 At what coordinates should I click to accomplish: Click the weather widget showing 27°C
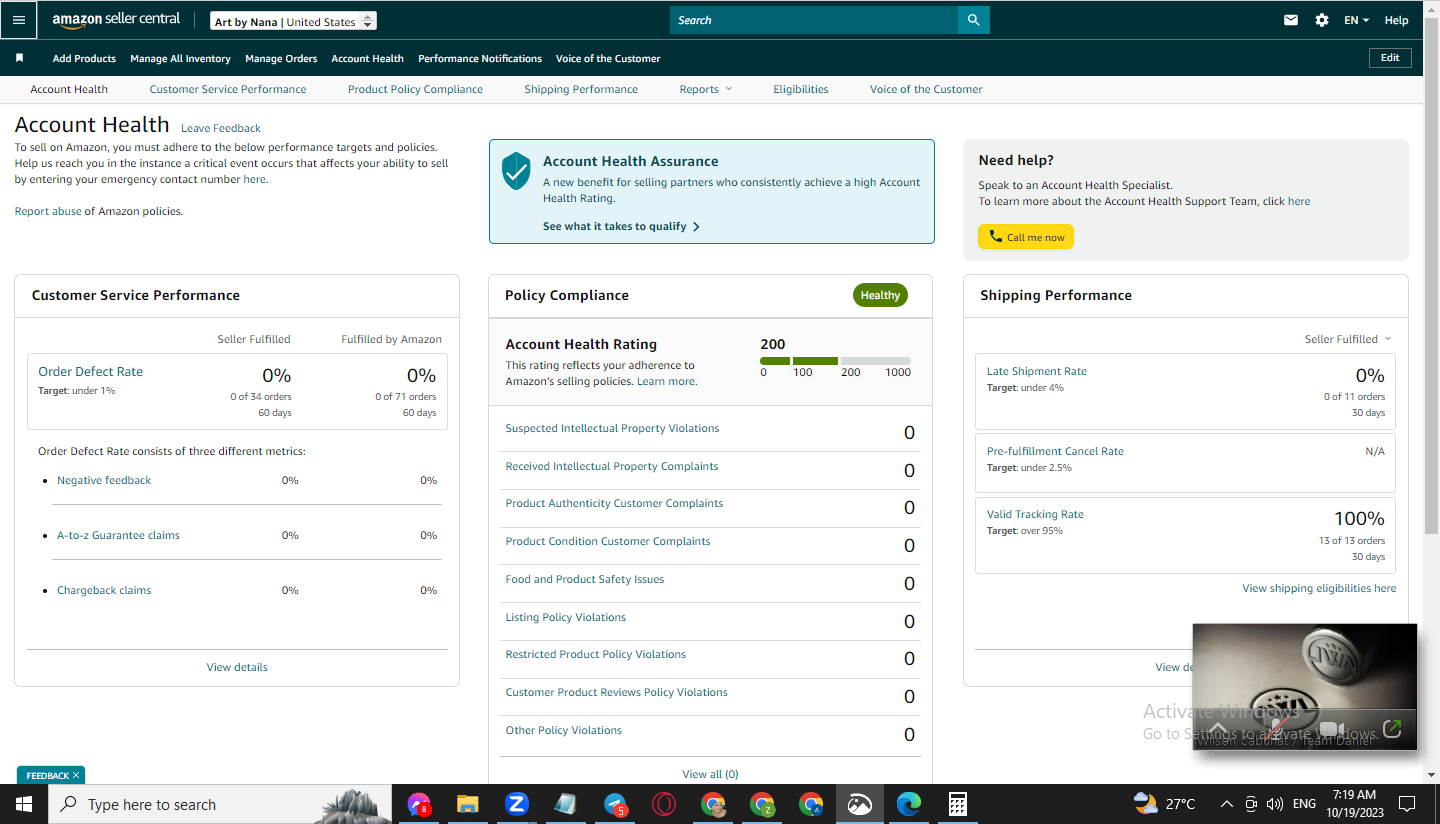(x=1165, y=803)
